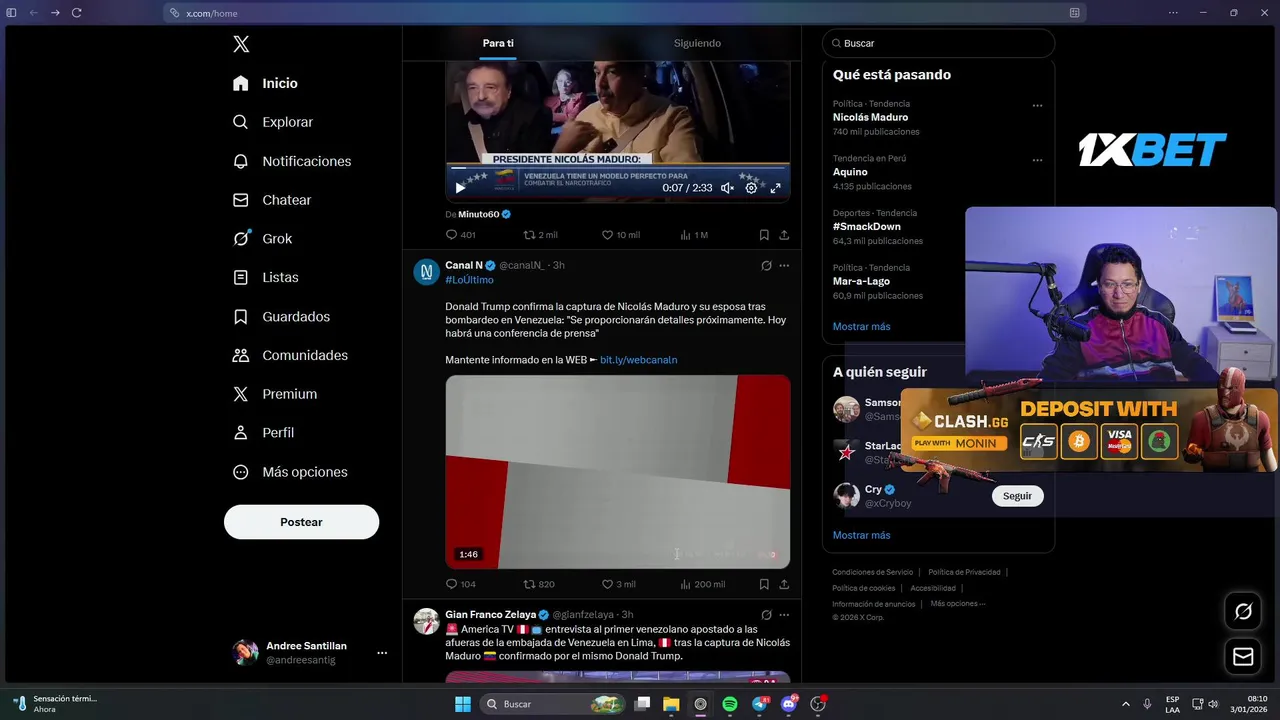Open more options on Canal N post

pos(784,266)
